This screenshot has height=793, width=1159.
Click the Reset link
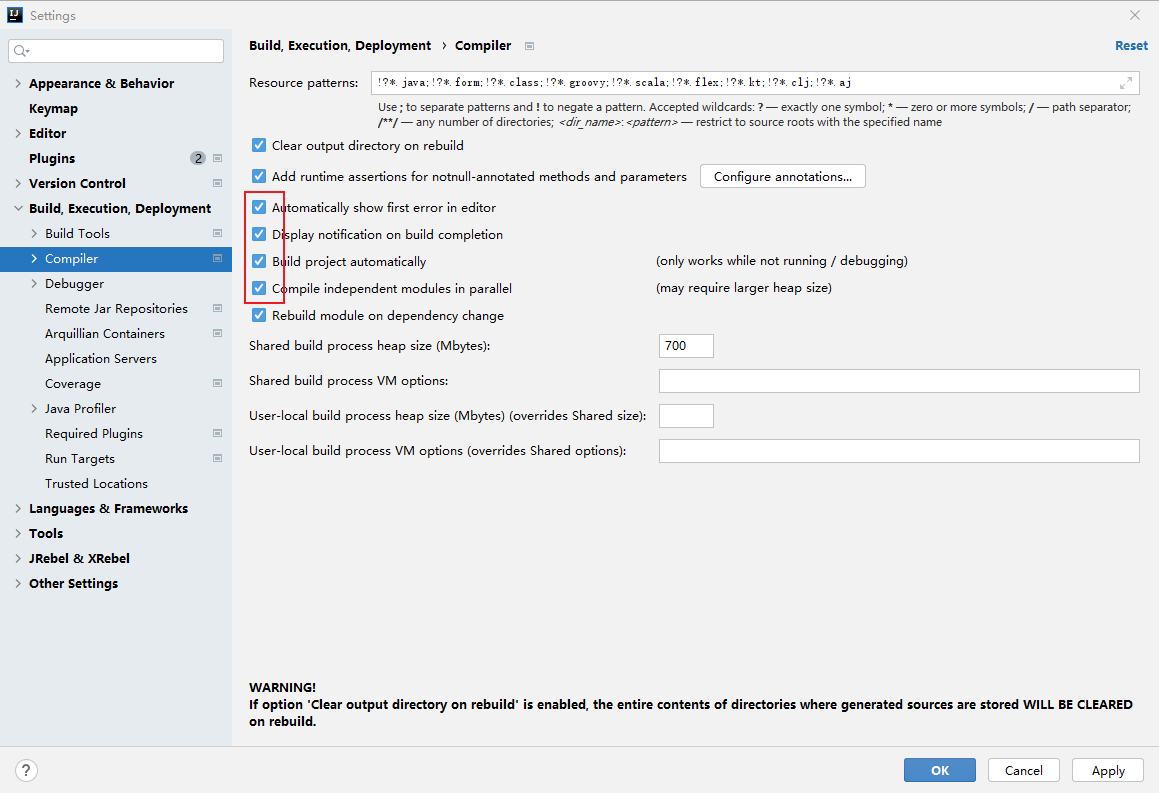pos(1131,46)
